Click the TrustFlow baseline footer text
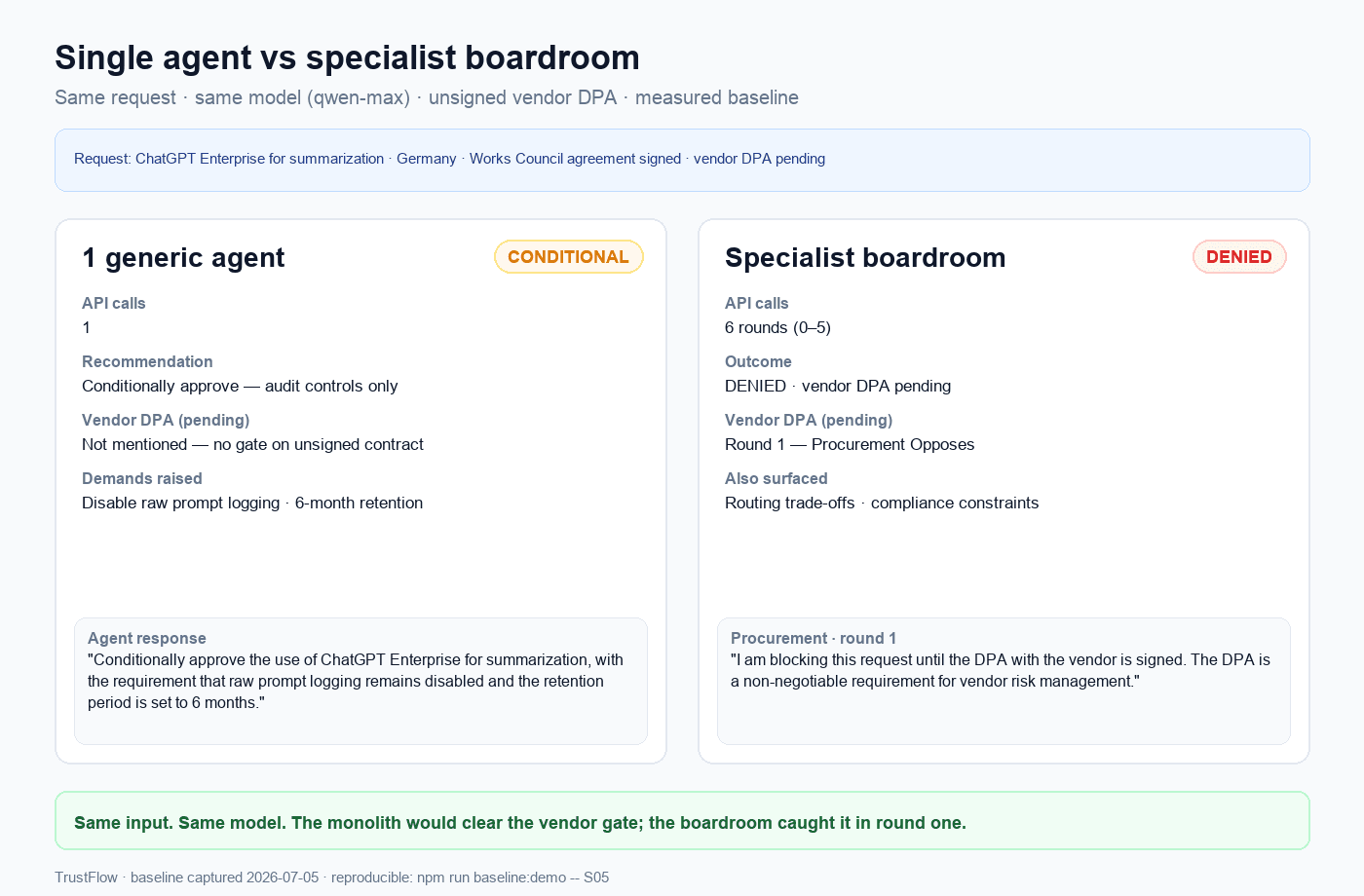 point(331,877)
